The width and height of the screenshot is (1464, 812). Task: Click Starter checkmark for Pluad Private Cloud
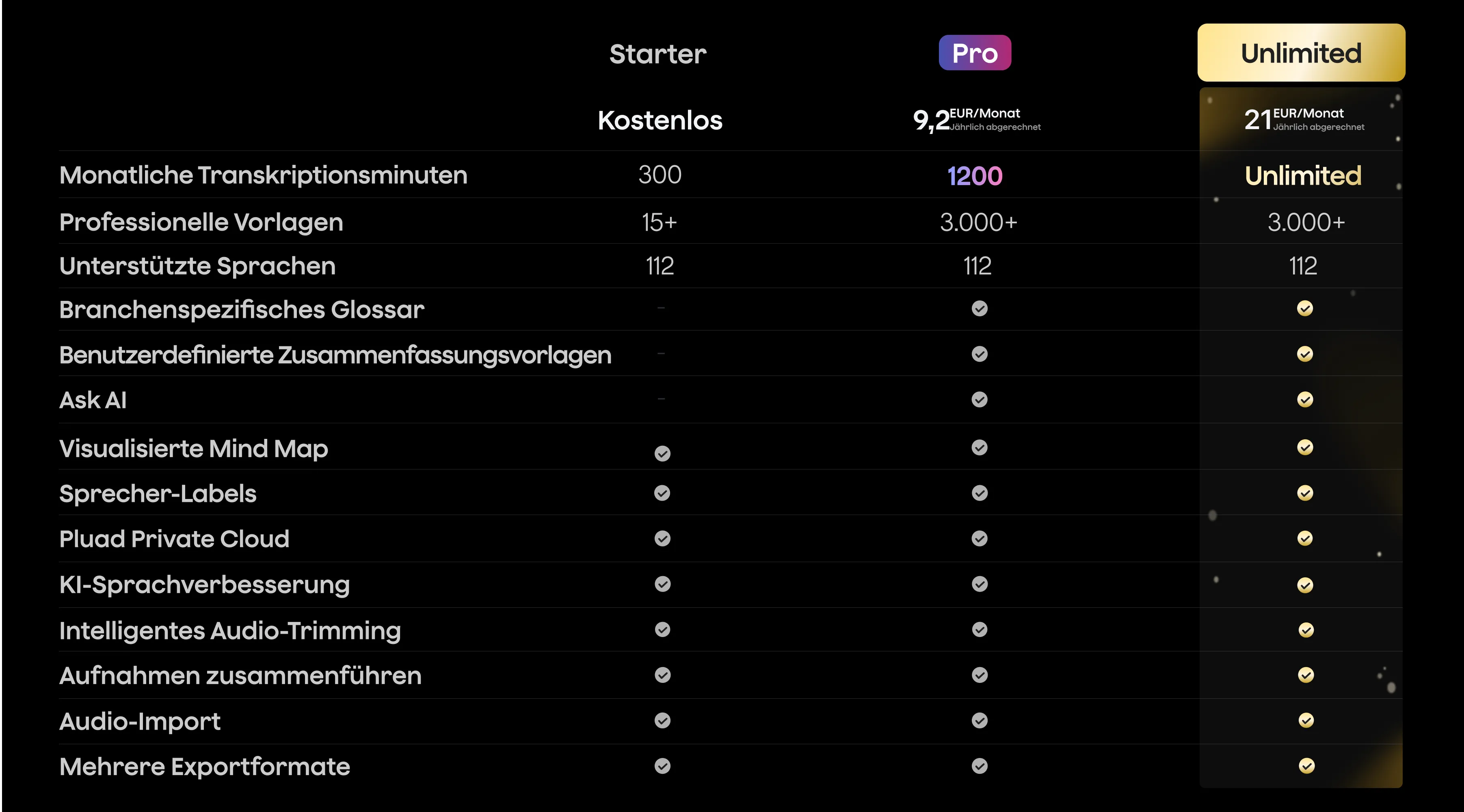662,539
